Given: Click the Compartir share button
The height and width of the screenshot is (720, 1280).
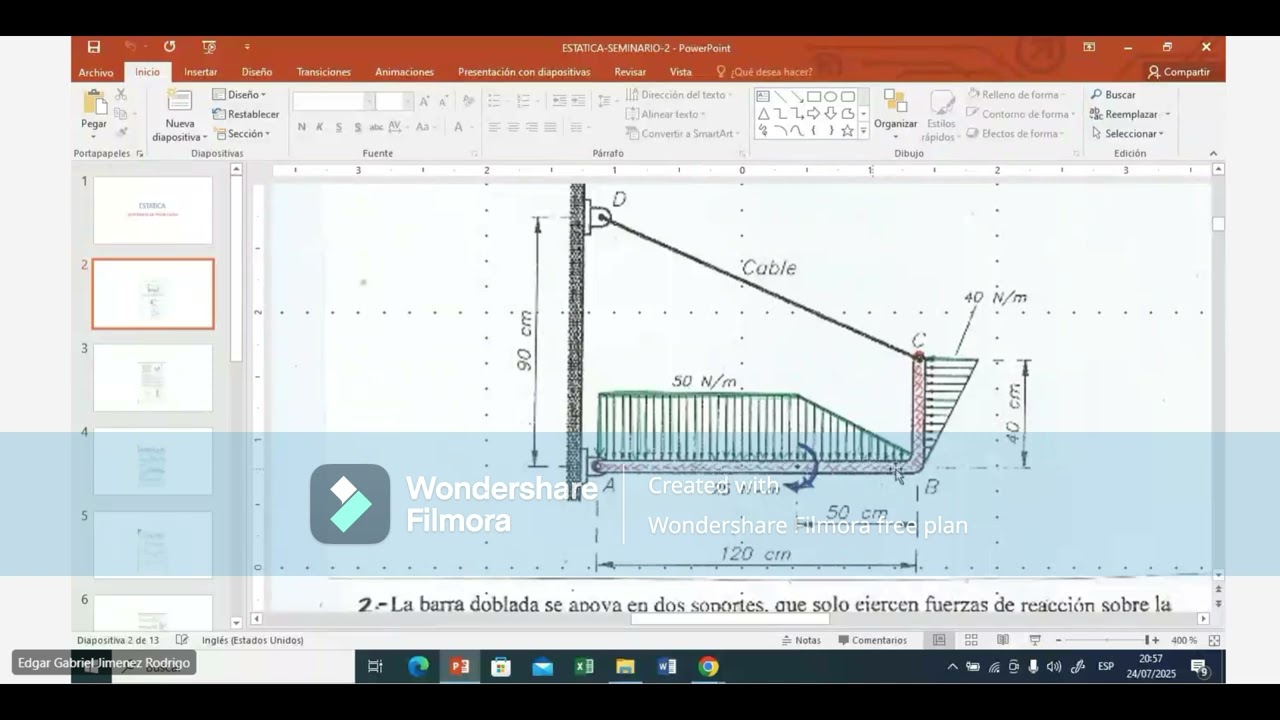Looking at the screenshot, I should (1179, 72).
